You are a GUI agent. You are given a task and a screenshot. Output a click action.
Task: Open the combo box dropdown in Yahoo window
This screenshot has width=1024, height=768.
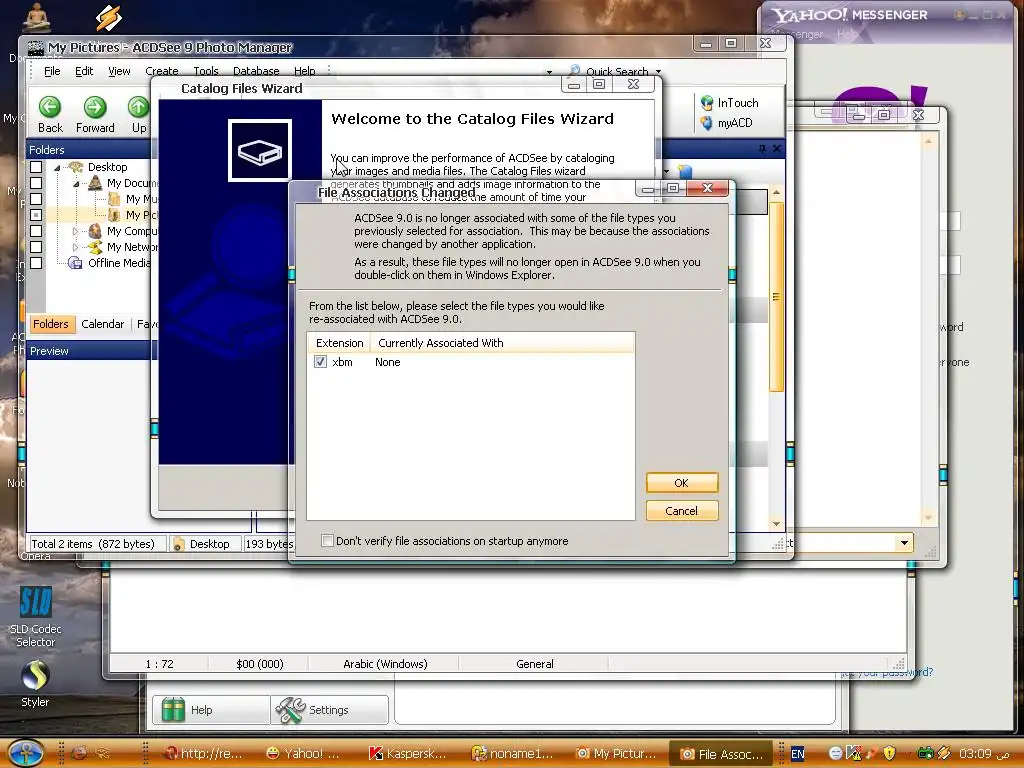[904, 543]
